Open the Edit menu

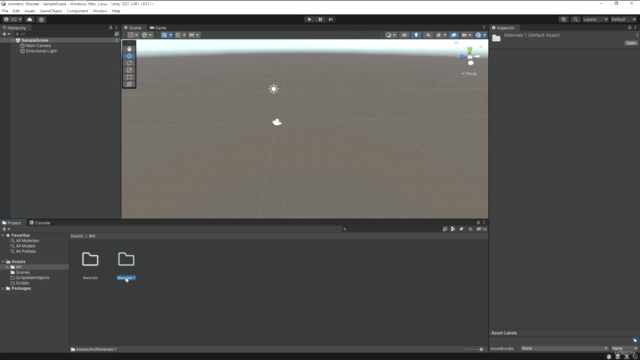tap(16, 11)
